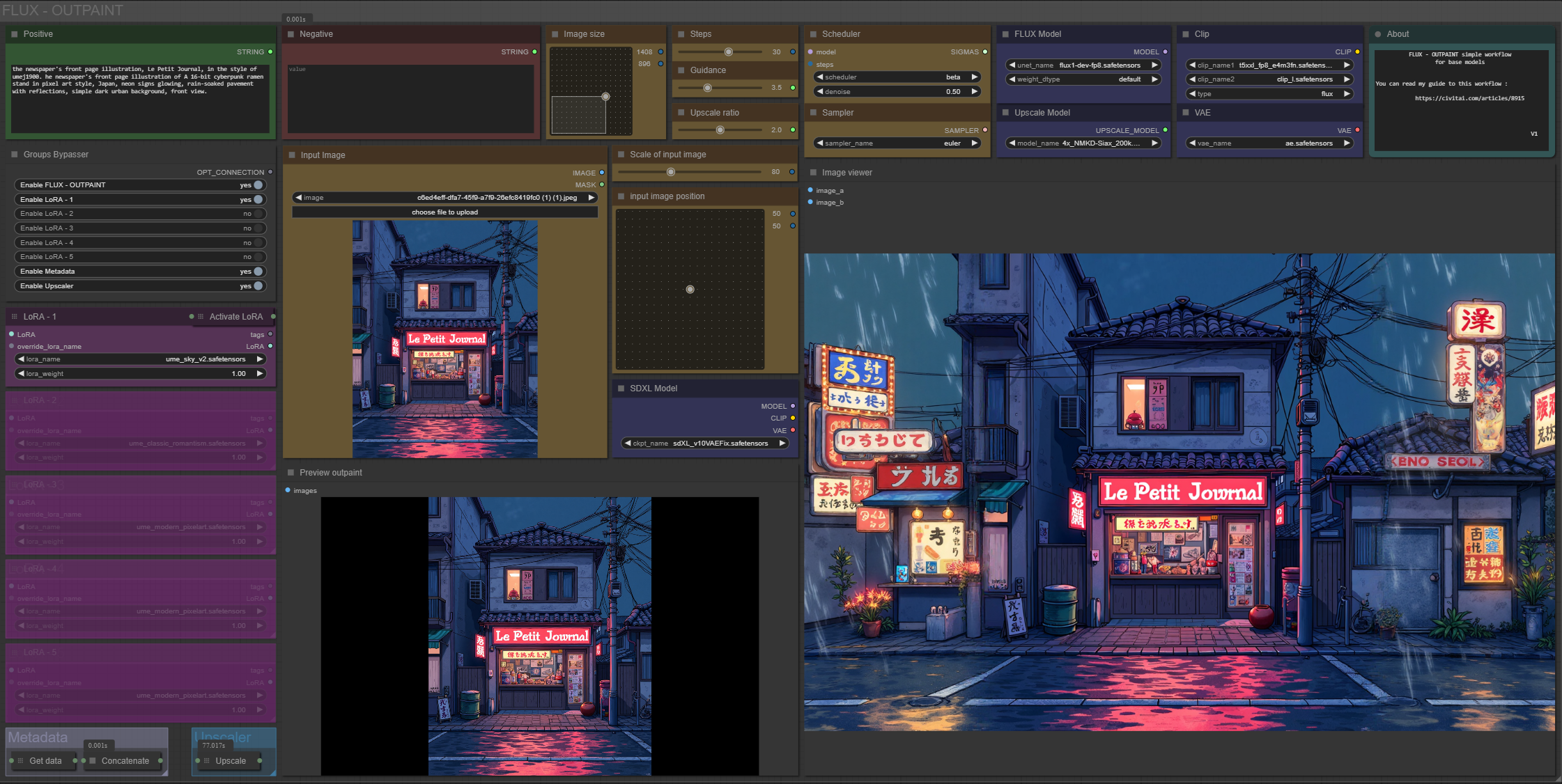Click the IMAGE output dot of Input Image
Image resolution: width=1562 pixels, height=784 pixels.
tap(602, 173)
